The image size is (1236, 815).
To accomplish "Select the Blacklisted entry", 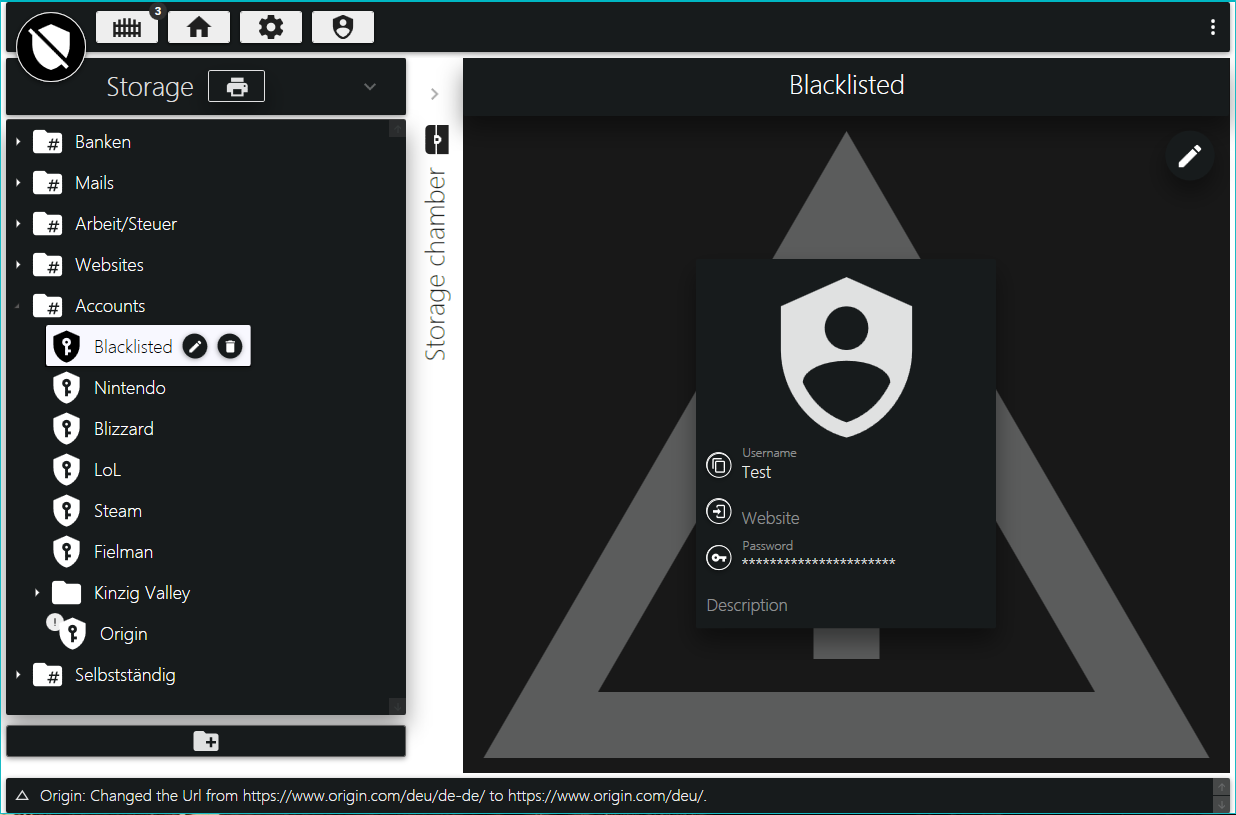I will click(x=133, y=347).
